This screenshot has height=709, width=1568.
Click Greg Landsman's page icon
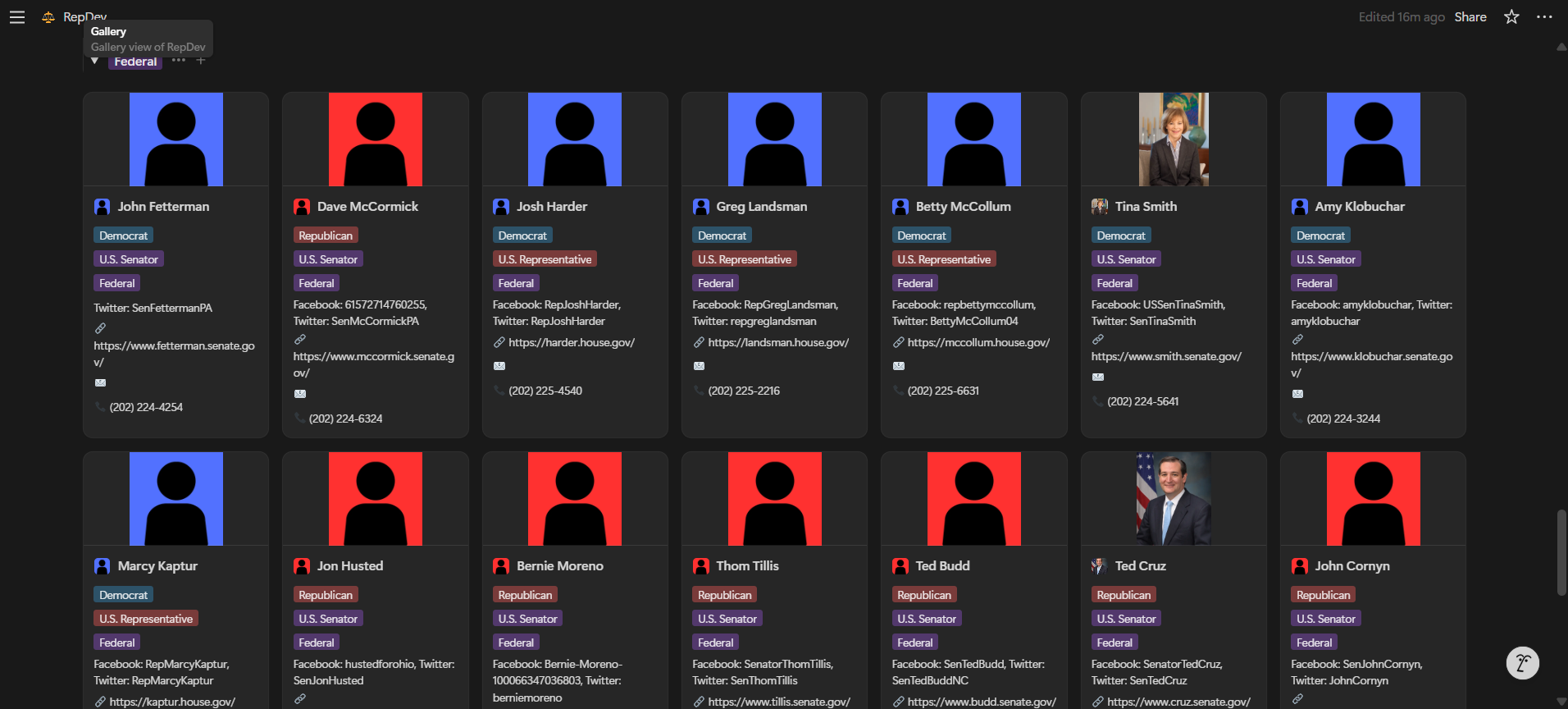pos(700,207)
